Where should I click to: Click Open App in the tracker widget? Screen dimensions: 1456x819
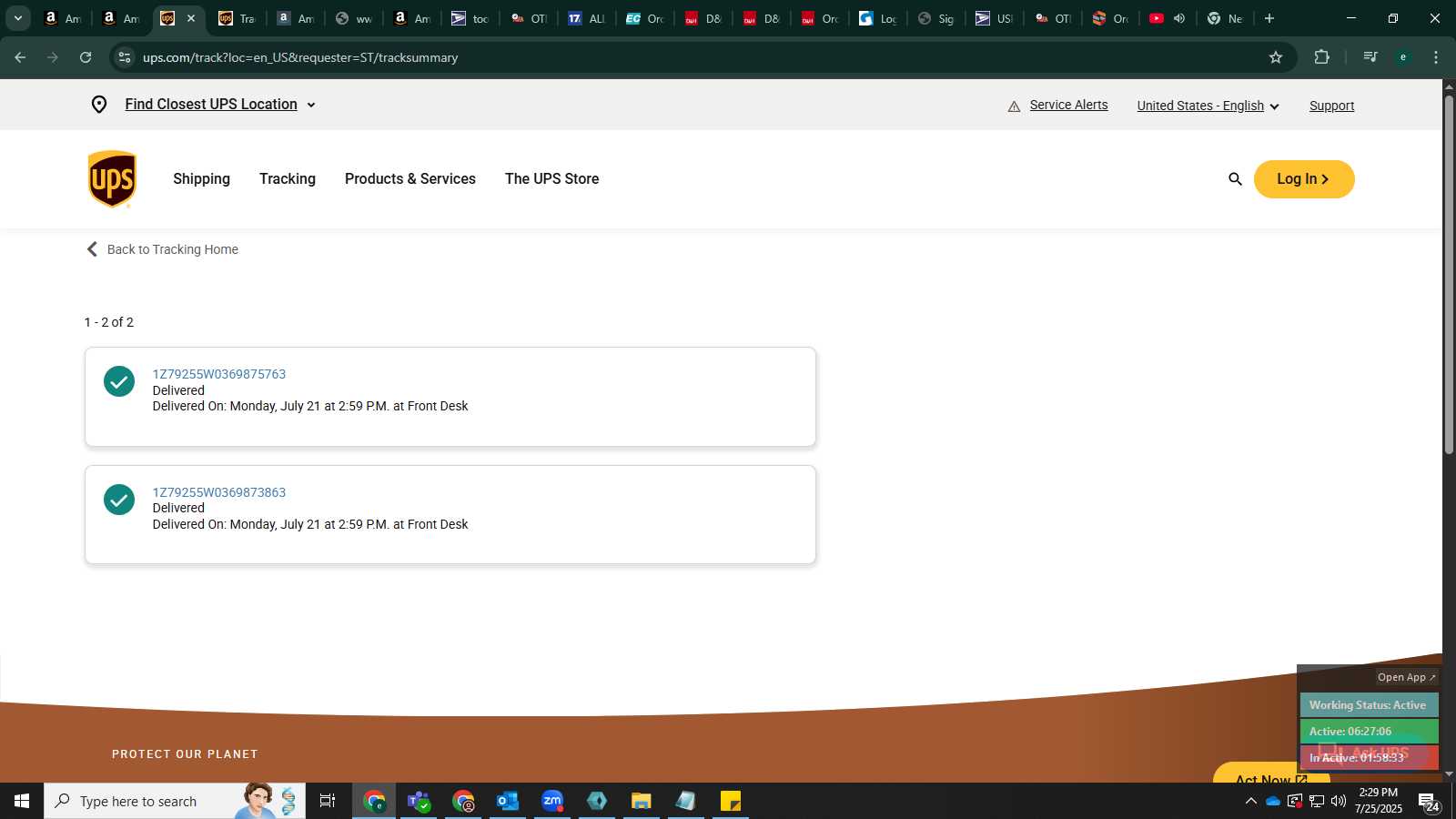pos(1406,677)
